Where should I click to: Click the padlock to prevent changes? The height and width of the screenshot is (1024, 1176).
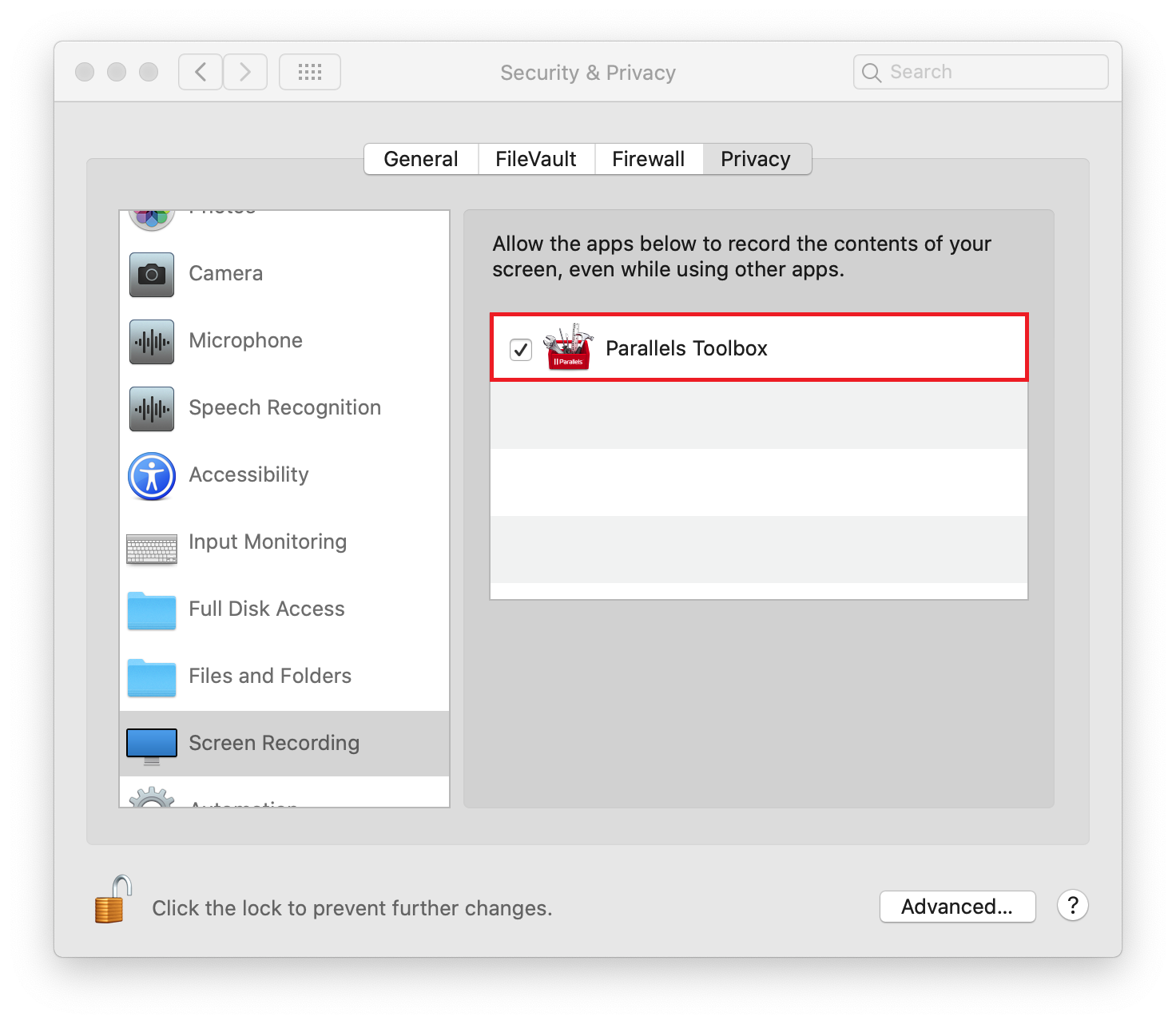coord(113,900)
